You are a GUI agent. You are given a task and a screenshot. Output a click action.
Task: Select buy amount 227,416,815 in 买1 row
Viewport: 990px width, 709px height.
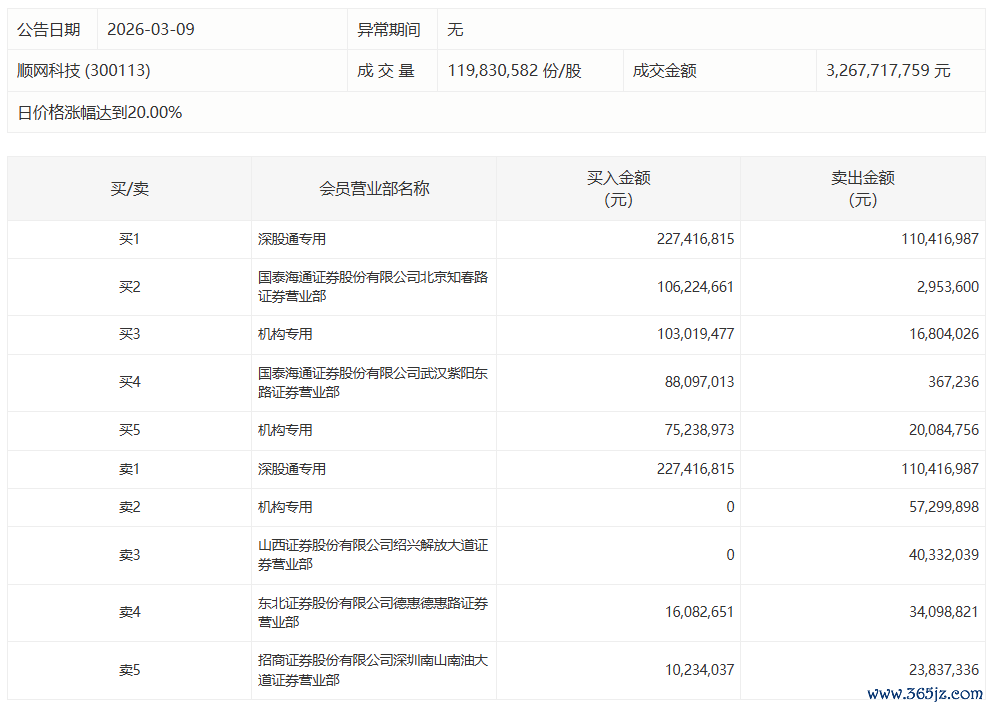[695, 239]
